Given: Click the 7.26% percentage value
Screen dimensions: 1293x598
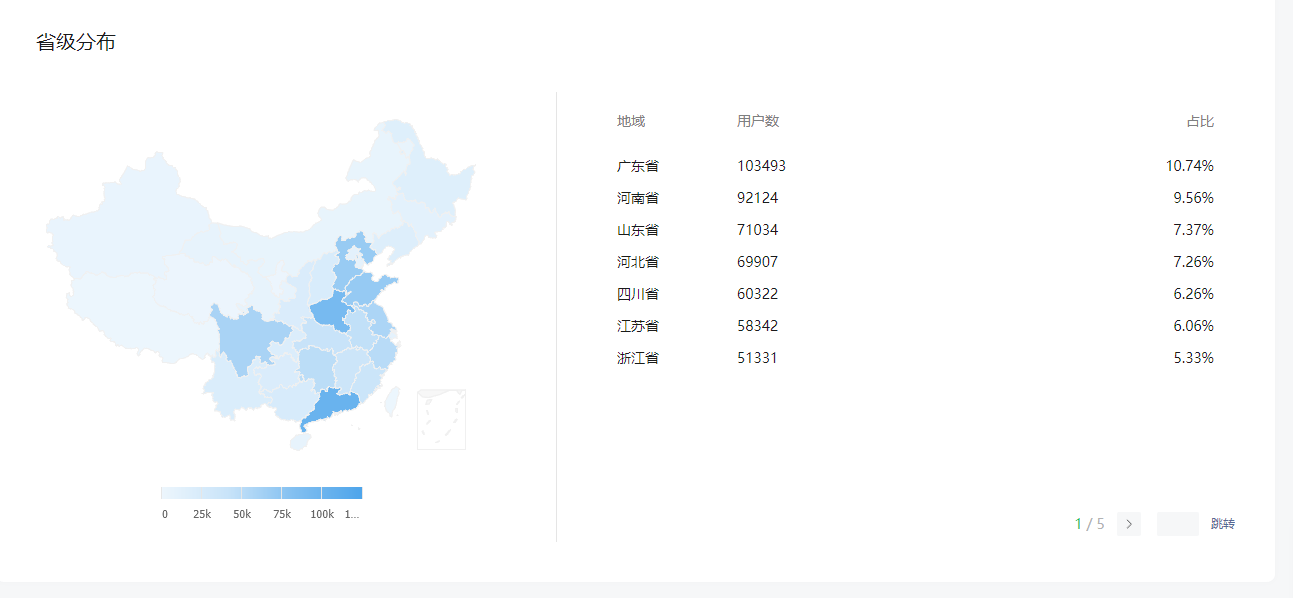Looking at the screenshot, I should click(1194, 262).
